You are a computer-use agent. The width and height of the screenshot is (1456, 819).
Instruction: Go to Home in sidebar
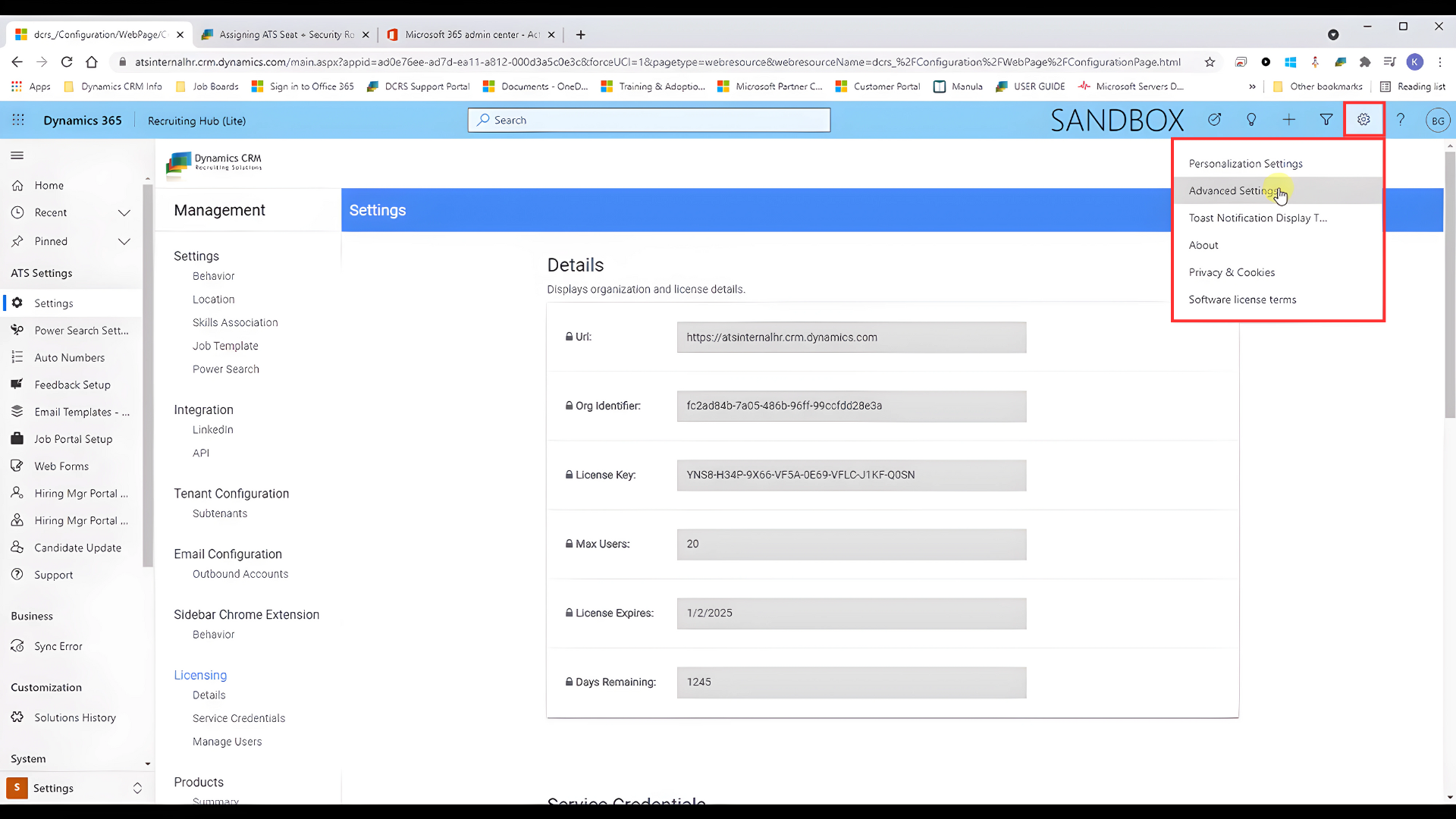click(49, 185)
